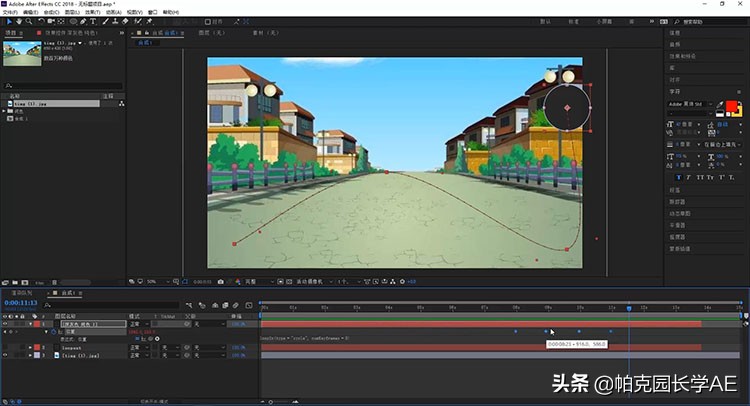Select the Puppet Pin tool

point(149,22)
